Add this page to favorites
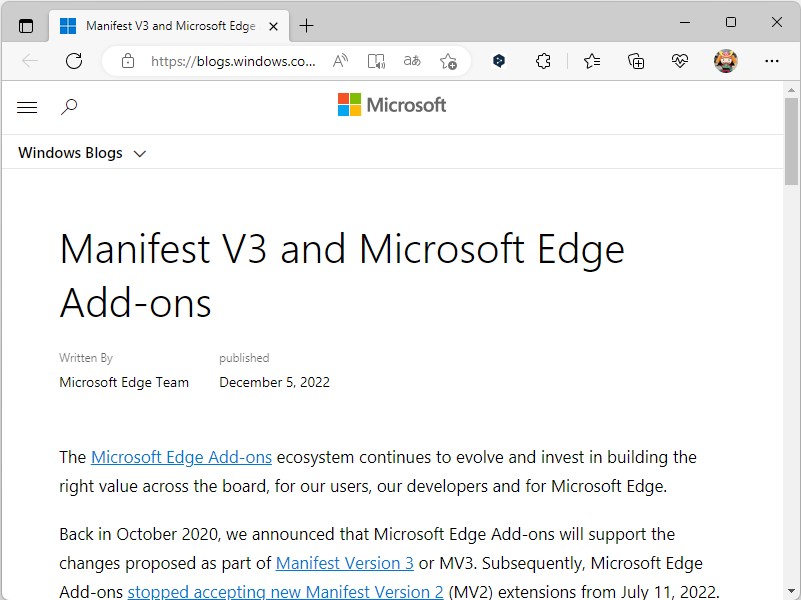Viewport: 801px width, 600px height. tap(449, 61)
